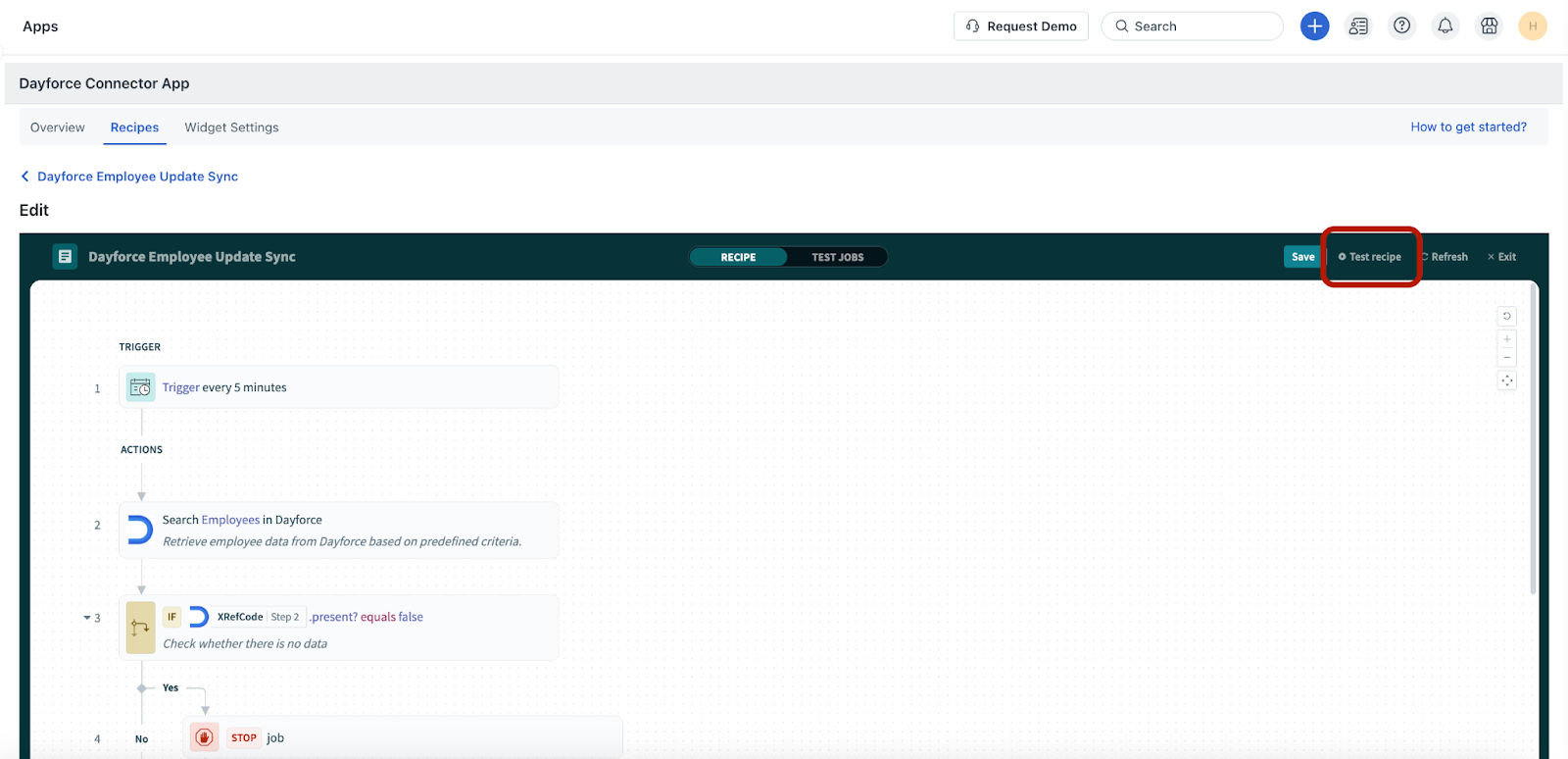Viewport: 1568px width, 759px height.
Task: Click the 'equals false' condition text
Action: click(392, 617)
